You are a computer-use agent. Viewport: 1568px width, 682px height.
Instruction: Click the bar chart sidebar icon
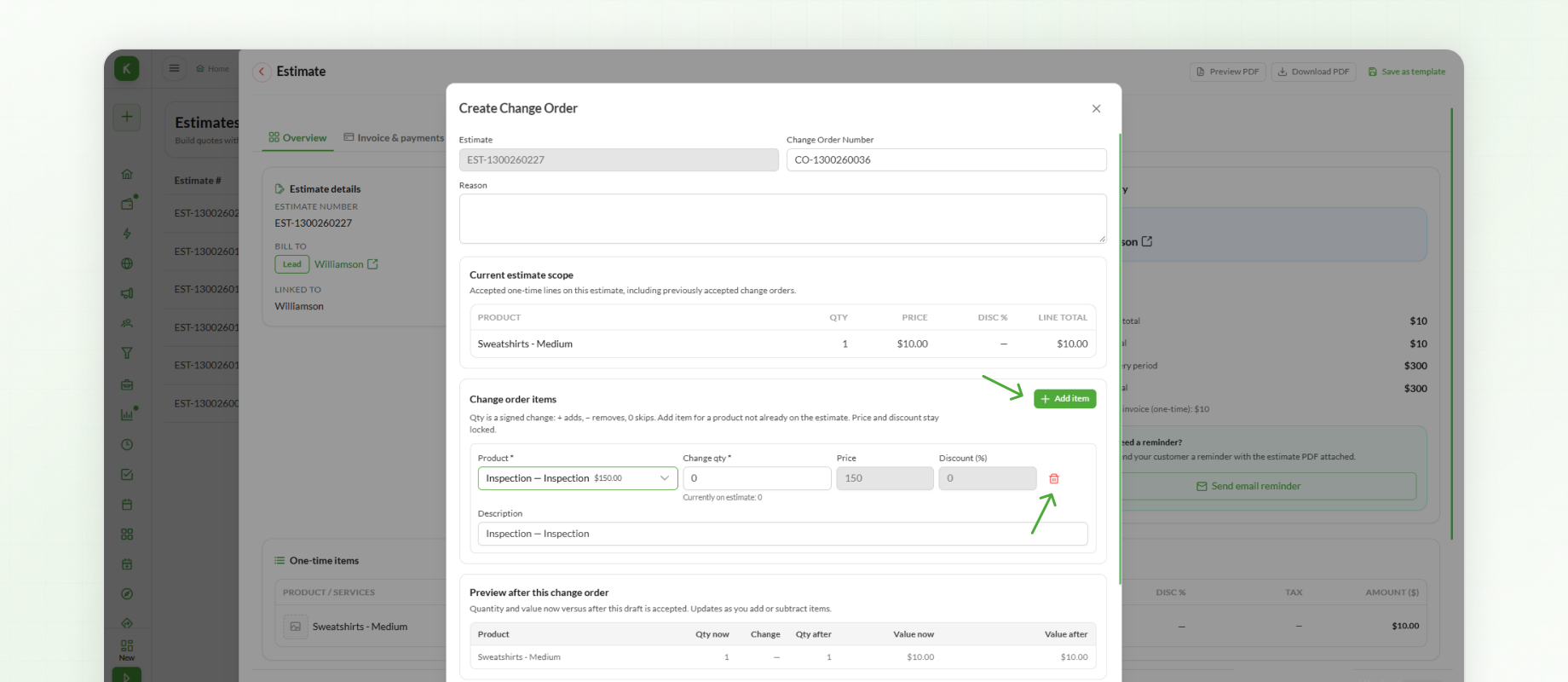click(x=127, y=414)
